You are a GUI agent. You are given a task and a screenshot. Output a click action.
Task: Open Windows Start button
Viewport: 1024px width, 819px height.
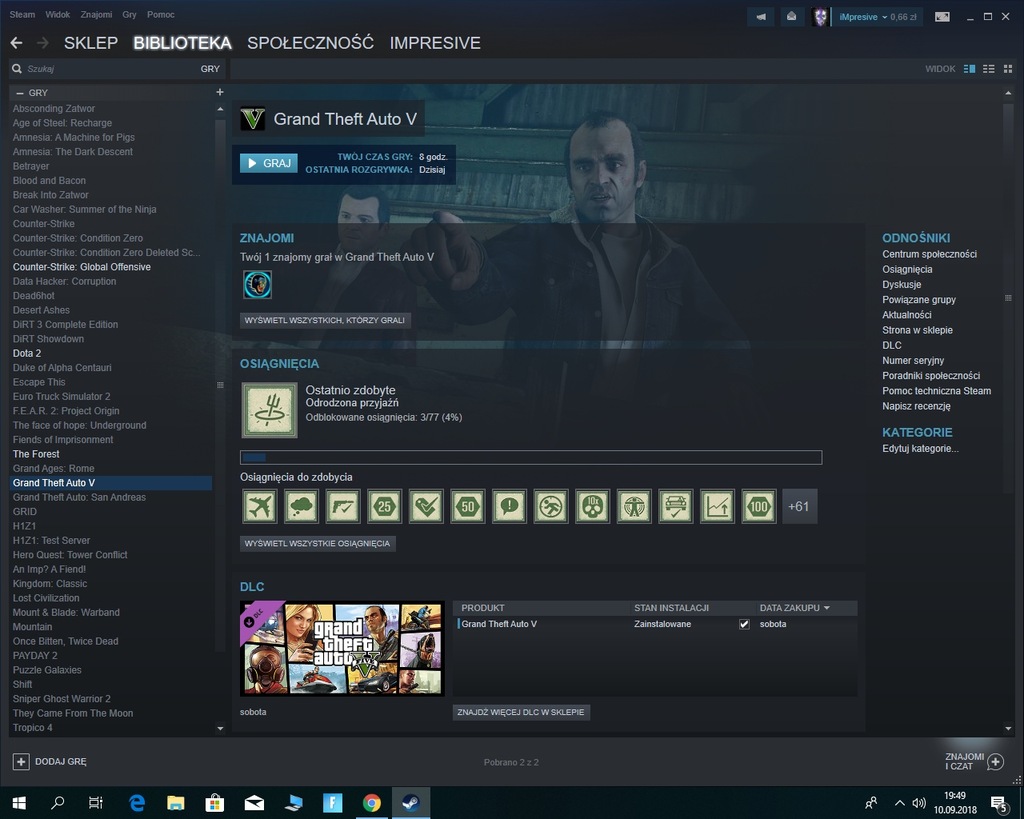pos(19,803)
